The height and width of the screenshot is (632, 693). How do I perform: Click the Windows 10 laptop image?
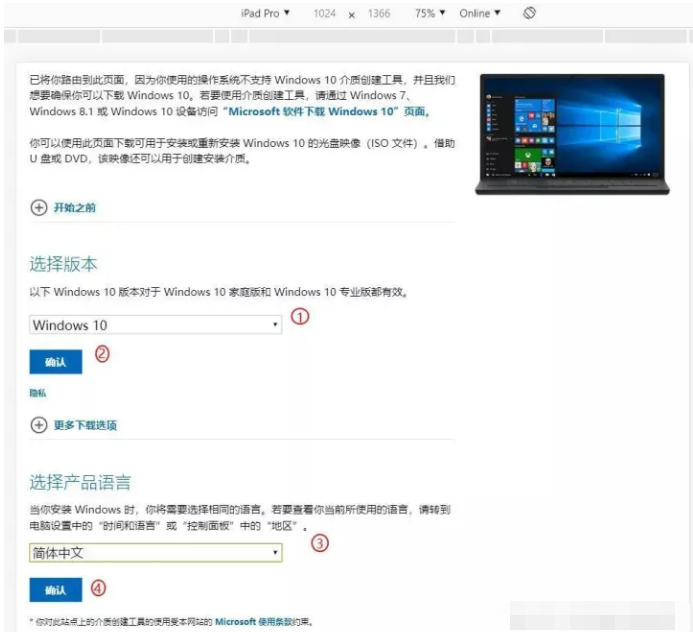tap(570, 133)
